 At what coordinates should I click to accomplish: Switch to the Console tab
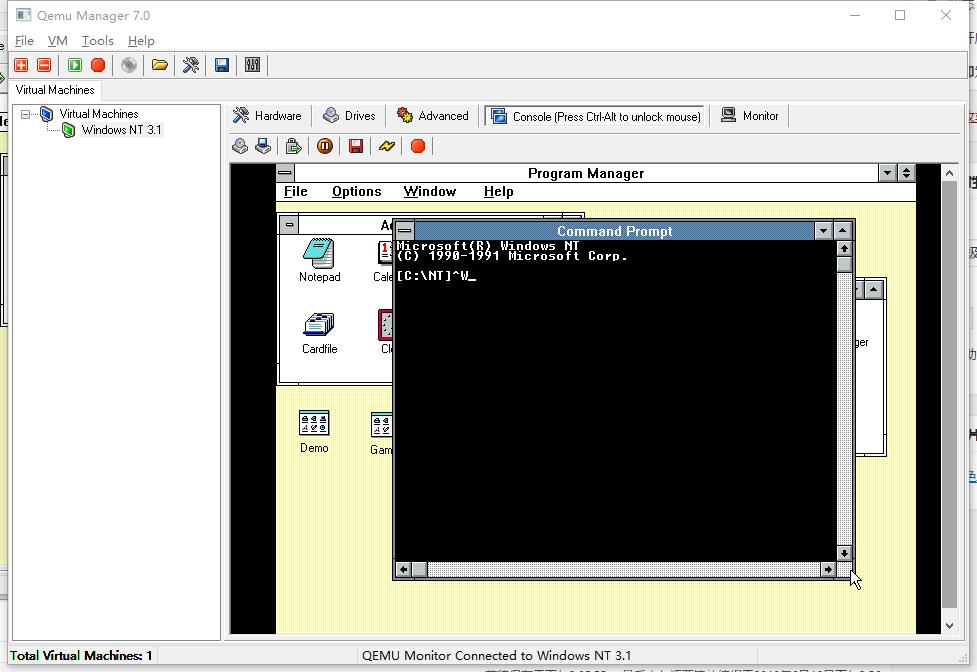pos(595,116)
